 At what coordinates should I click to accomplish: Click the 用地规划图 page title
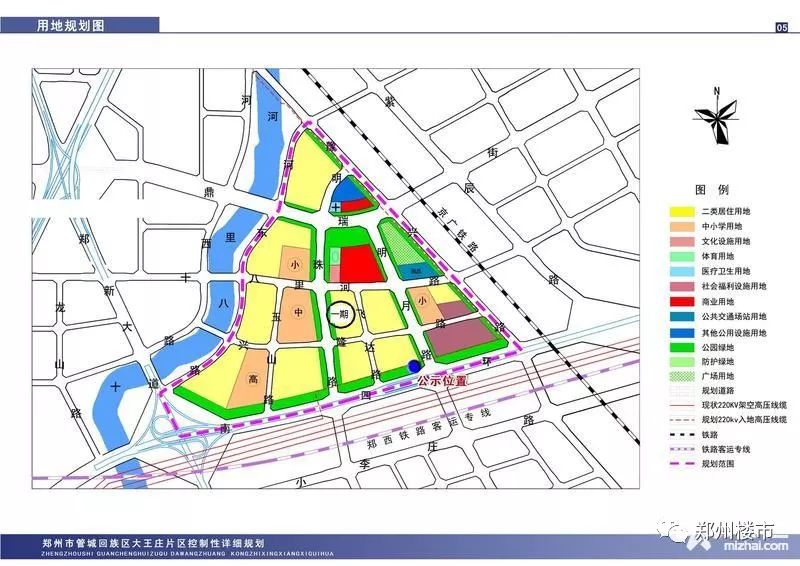tap(70, 26)
